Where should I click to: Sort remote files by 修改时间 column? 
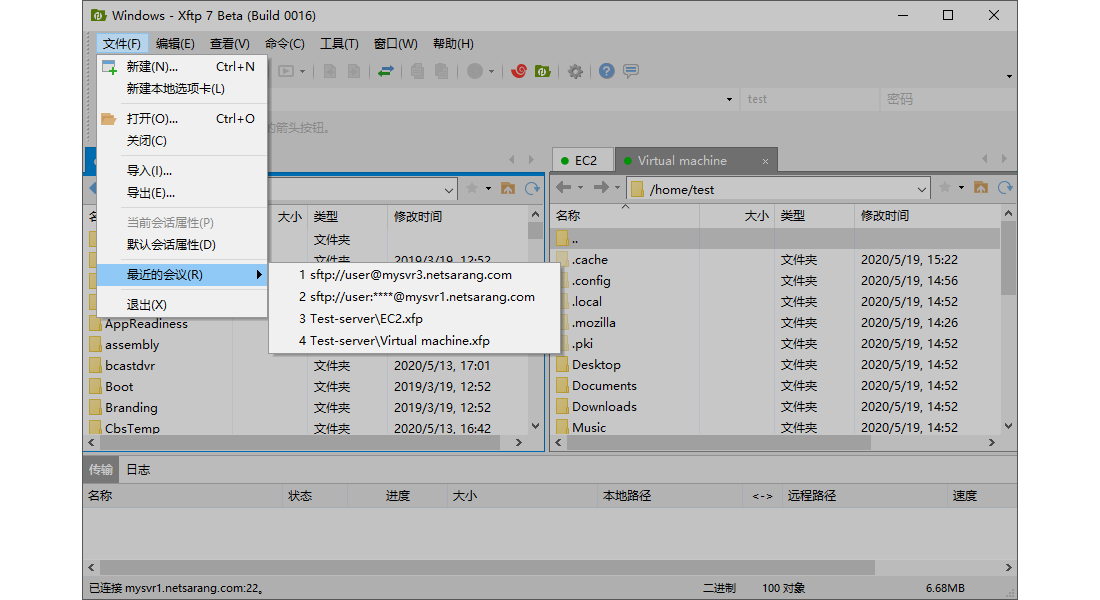[927, 215]
